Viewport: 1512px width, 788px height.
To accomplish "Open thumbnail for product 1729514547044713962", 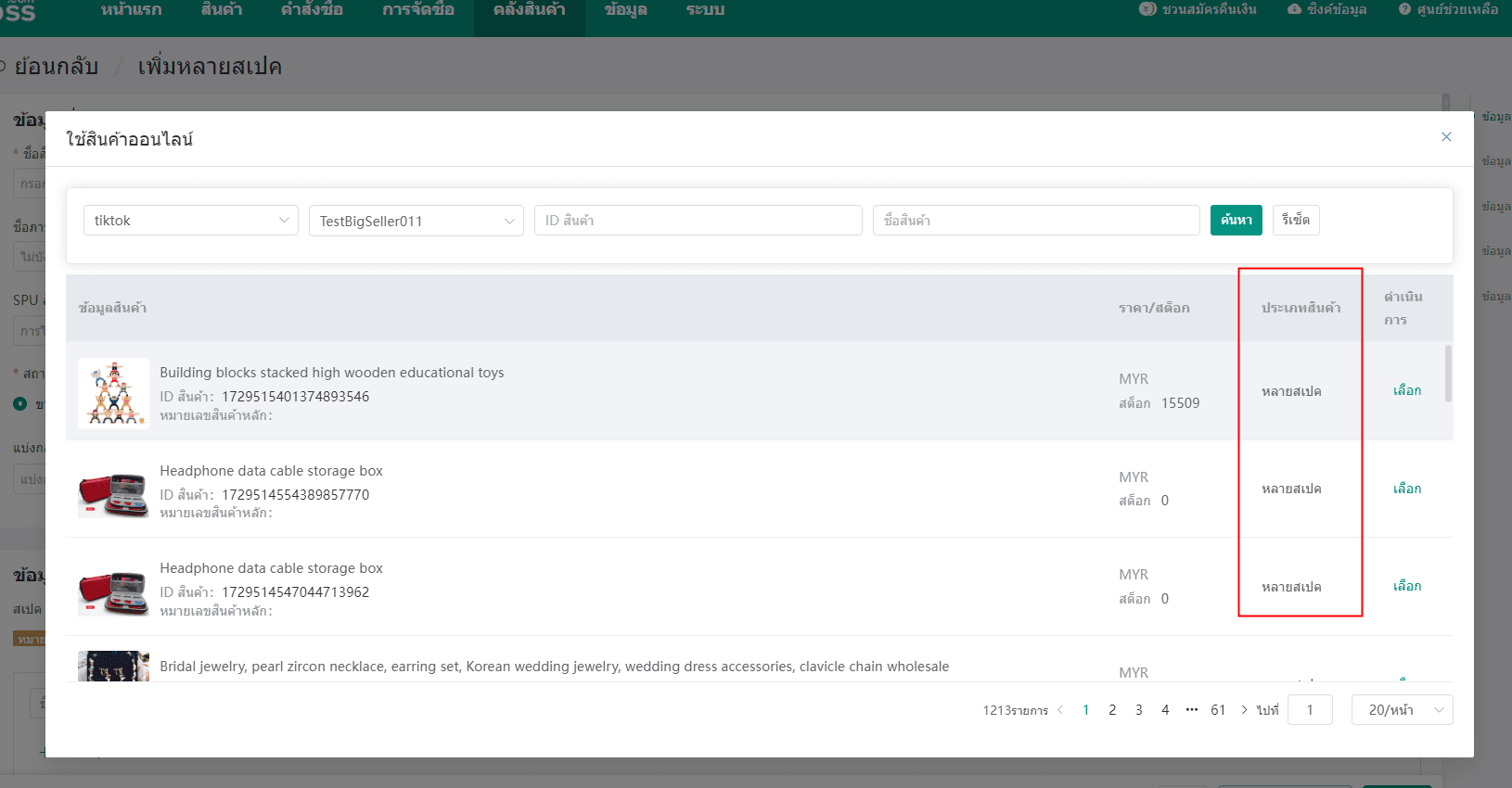I will 113,591.
